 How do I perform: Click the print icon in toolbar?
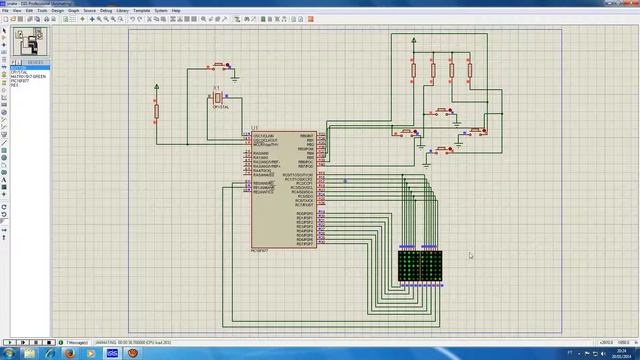(47, 19)
